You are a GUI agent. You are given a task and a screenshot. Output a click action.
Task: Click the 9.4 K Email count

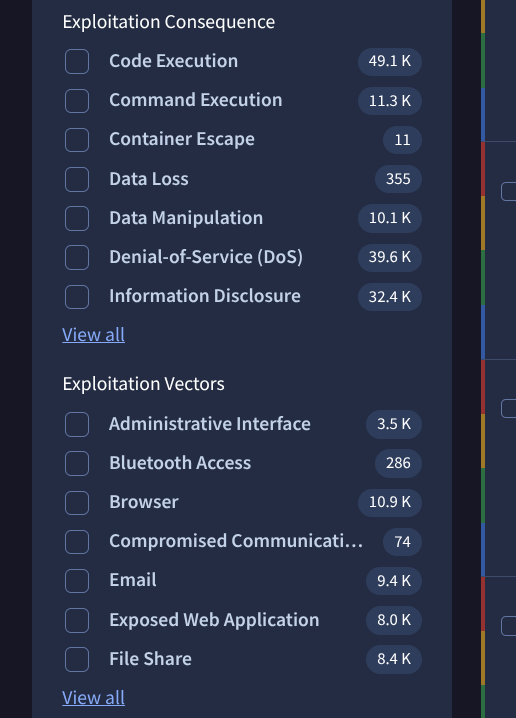(x=394, y=581)
